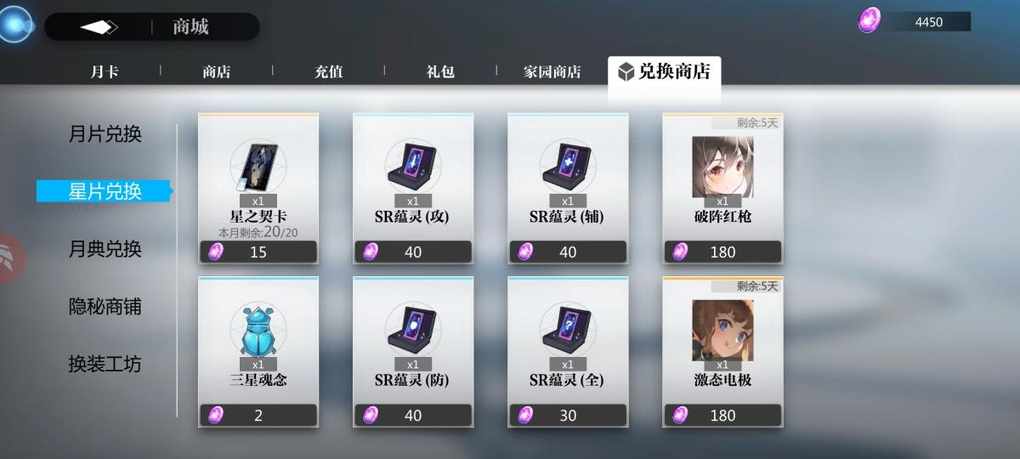The image size is (1020, 459).
Task: Click the 180 price button under 破阵红枪
Action: pyautogui.click(x=723, y=252)
